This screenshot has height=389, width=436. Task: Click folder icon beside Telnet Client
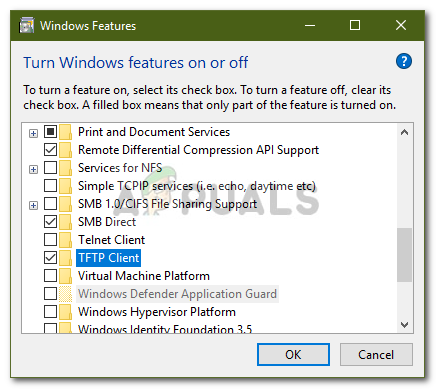[x=65, y=240]
